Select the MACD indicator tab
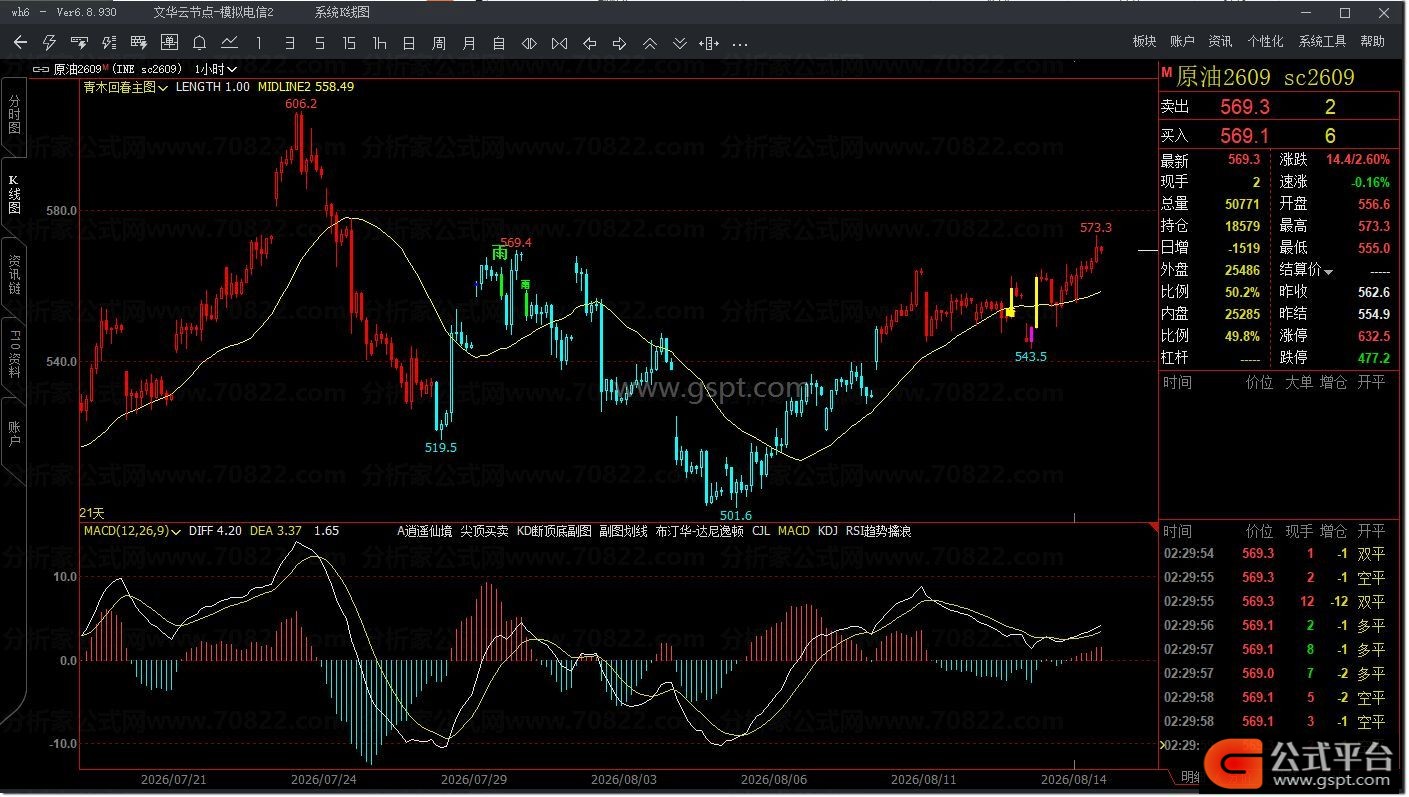Screen dimensions: 1409x797 (794, 531)
